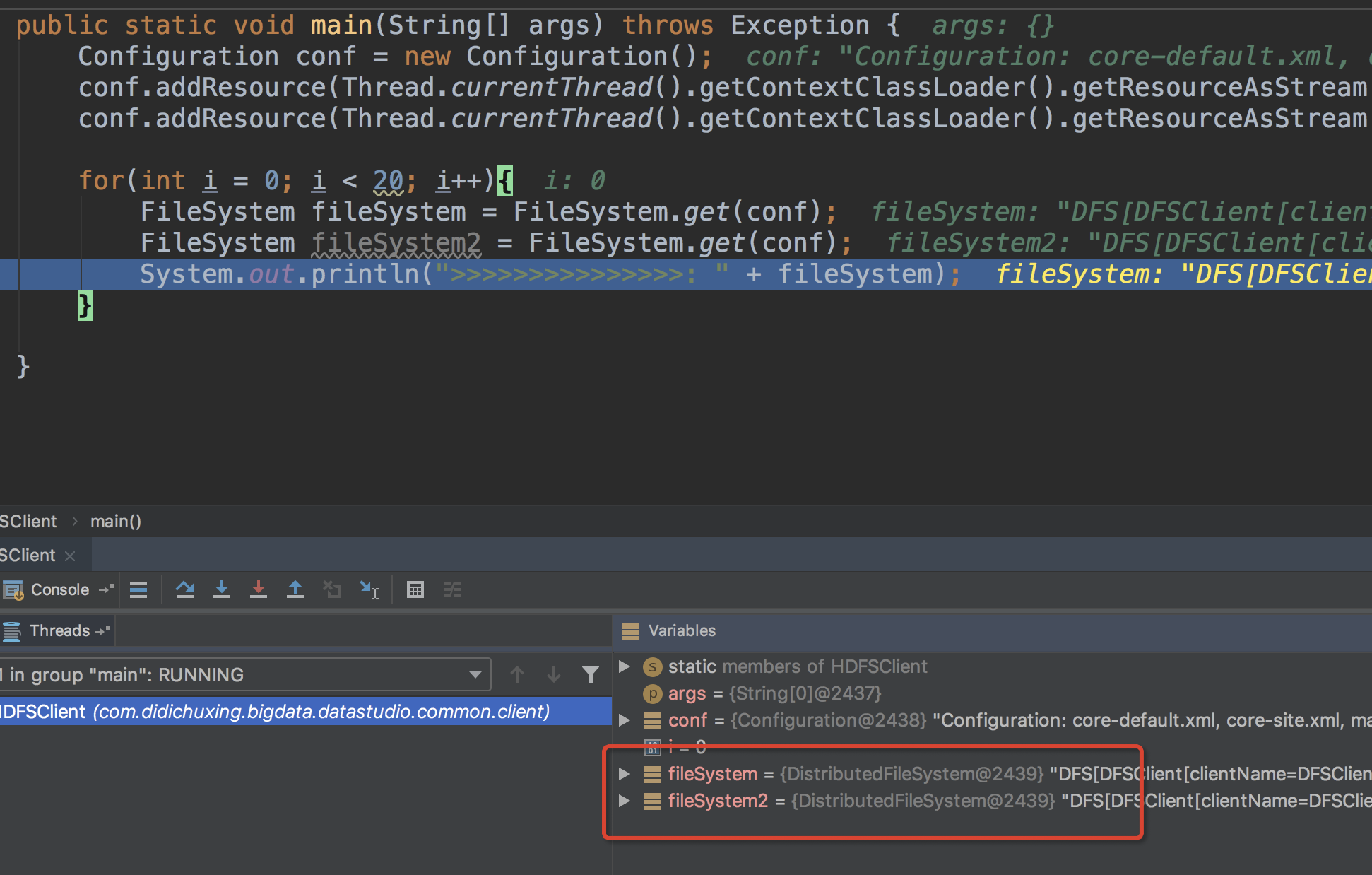Viewport: 1372px width, 875px height.
Task: Click the main() breadcrumb
Action: click(116, 522)
